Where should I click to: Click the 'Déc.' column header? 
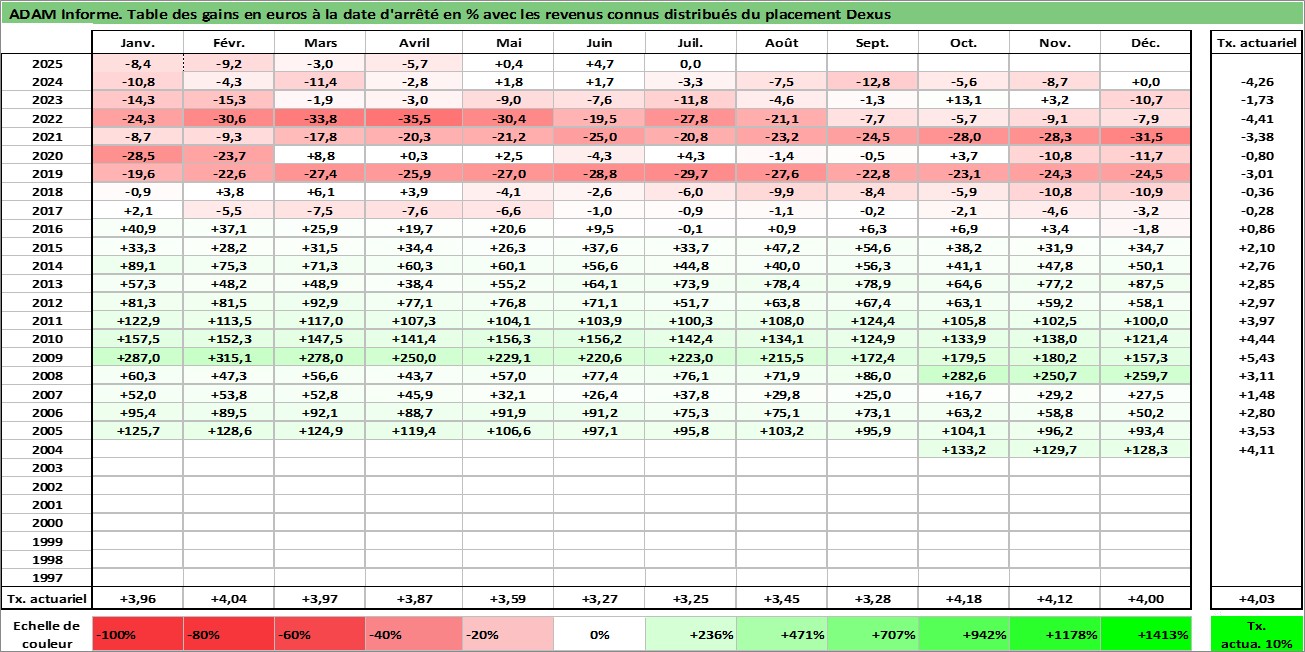[x=1146, y=43]
